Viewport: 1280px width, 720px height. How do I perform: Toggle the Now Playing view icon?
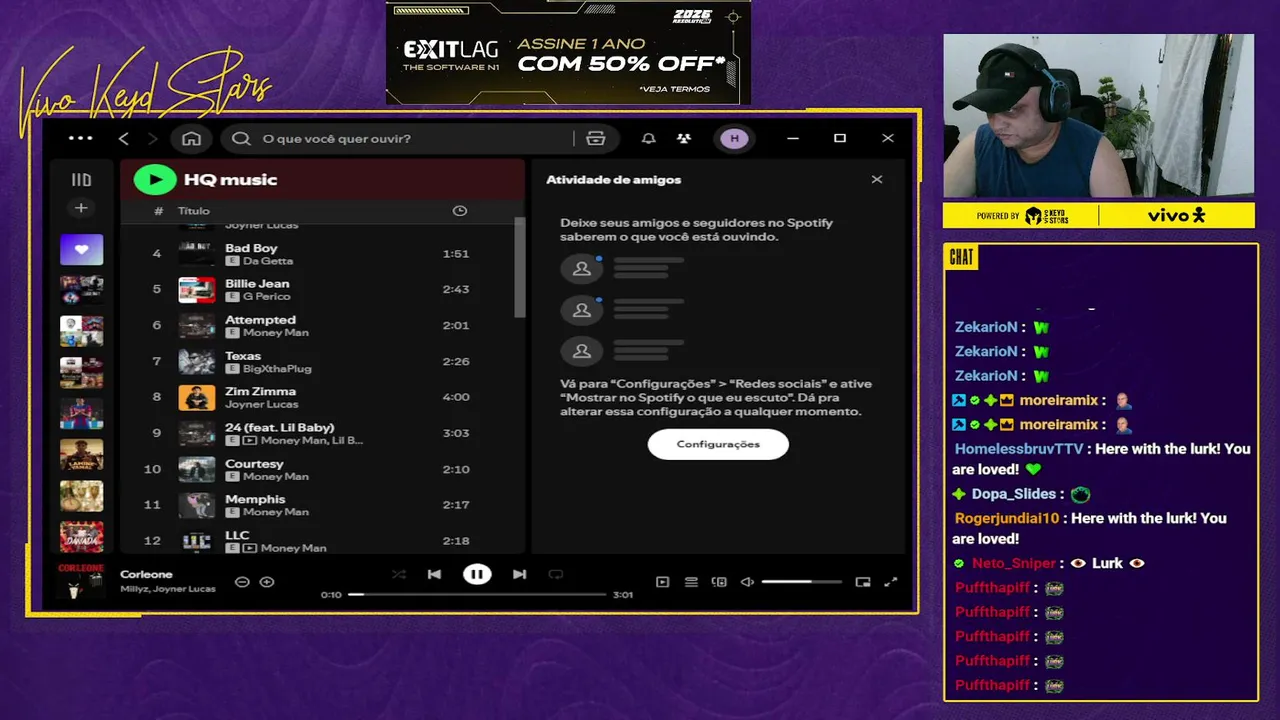[662, 582]
